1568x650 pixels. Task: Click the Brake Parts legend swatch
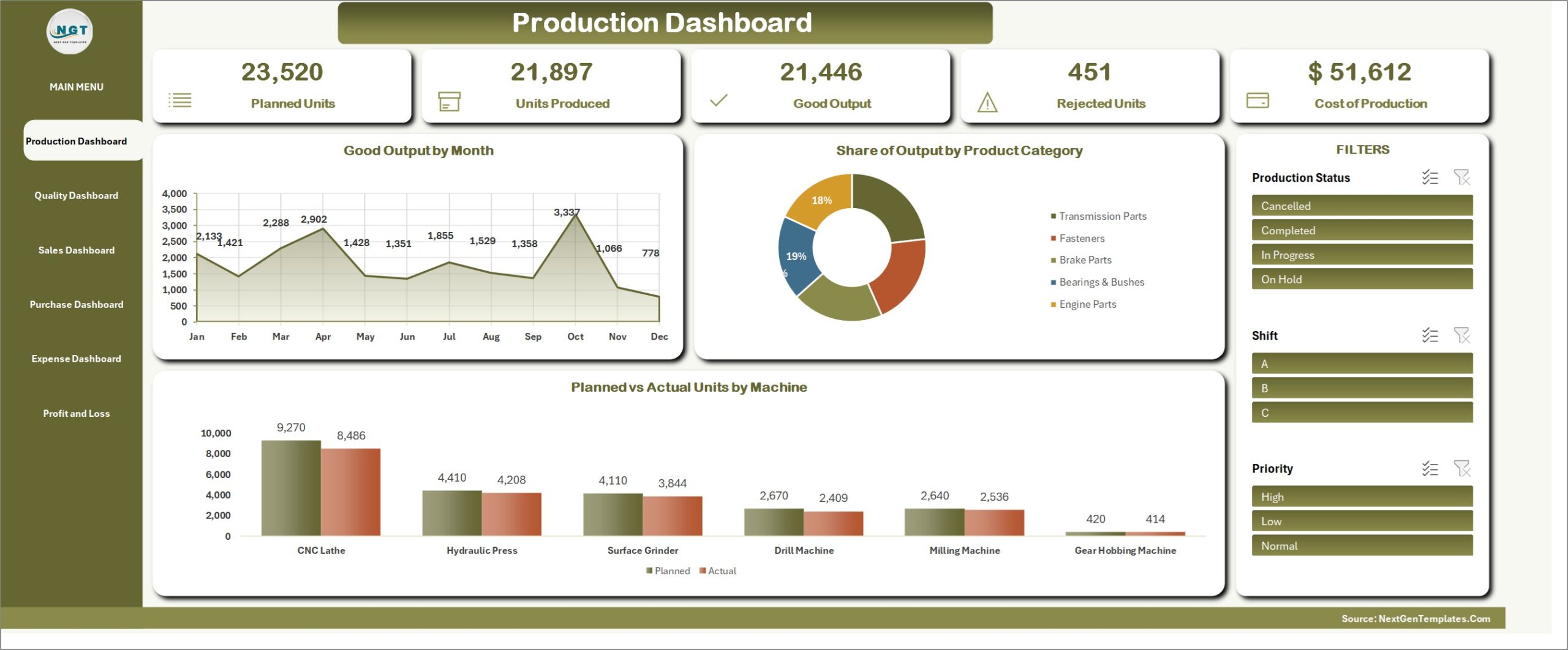(x=1053, y=260)
